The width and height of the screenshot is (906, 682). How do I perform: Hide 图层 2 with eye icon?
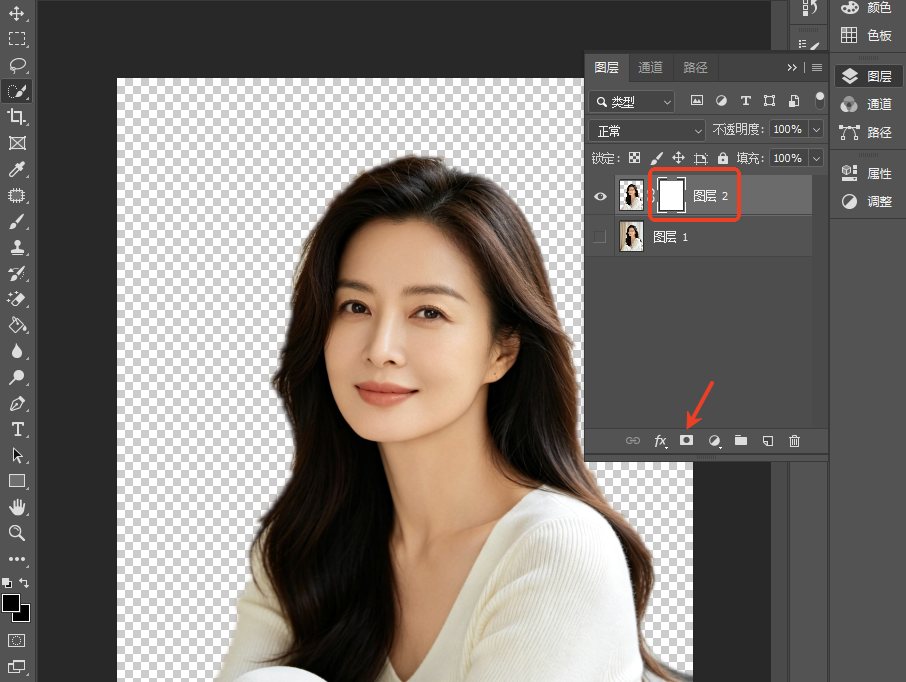(600, 196)
